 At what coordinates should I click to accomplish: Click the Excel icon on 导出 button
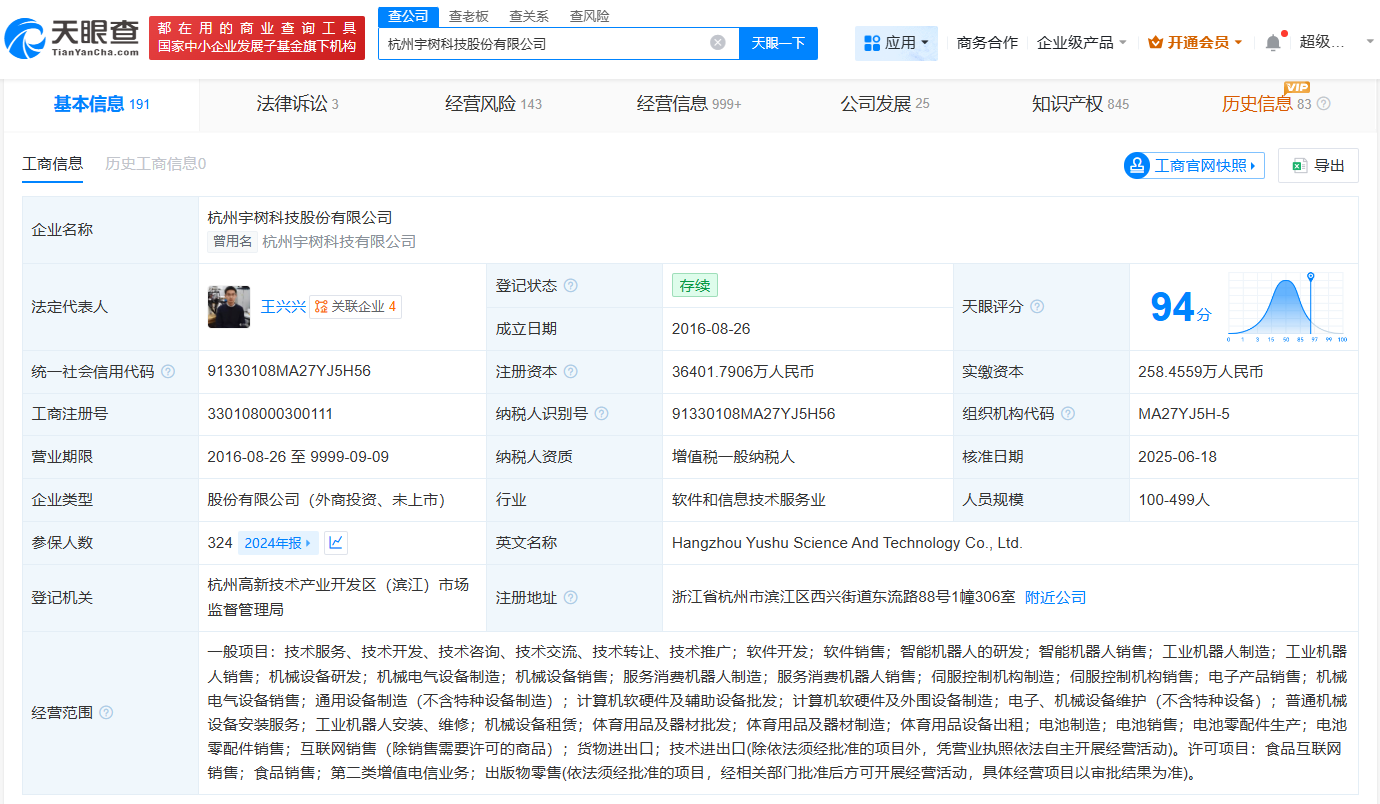1298,165
